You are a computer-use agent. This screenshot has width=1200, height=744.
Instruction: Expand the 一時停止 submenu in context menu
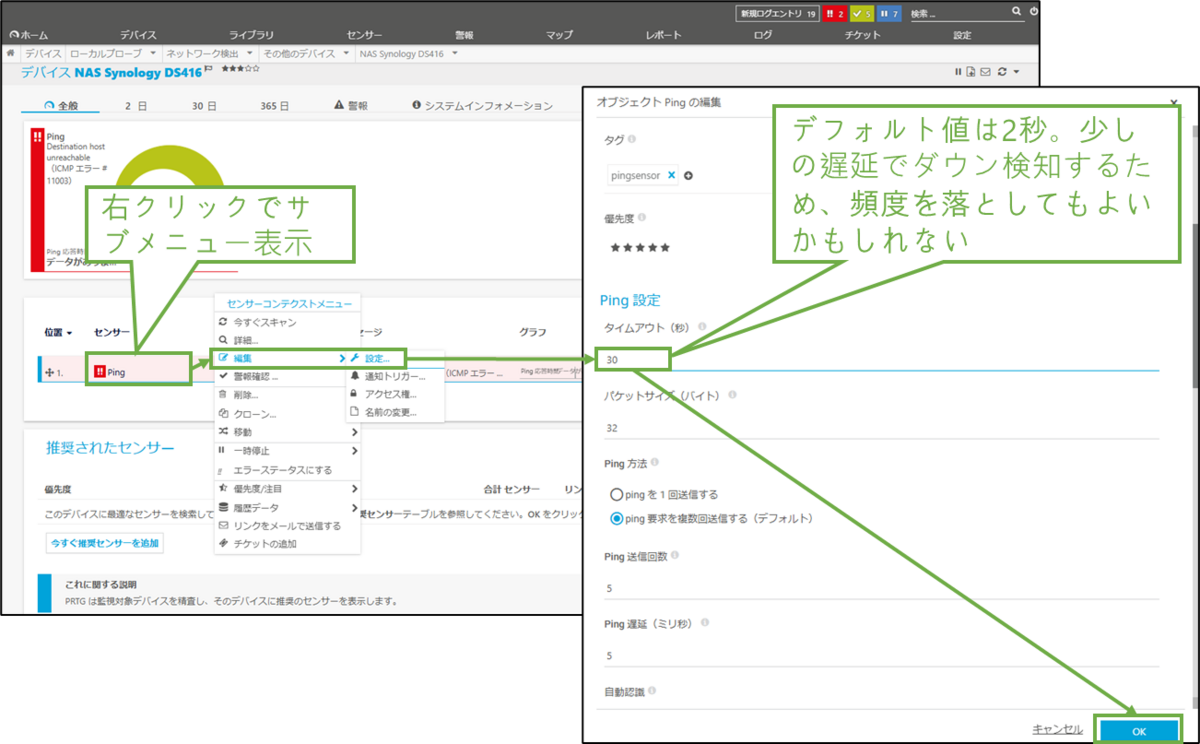(354, 451)
